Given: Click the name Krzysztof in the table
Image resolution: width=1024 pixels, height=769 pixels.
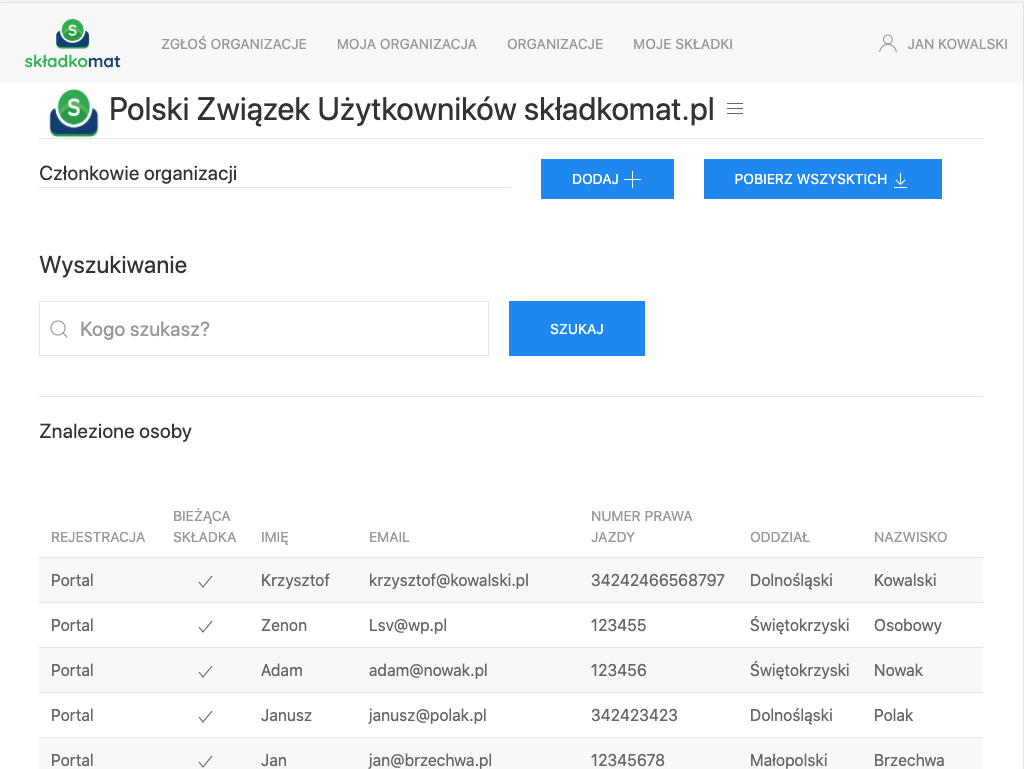Looking at the screenshot, I should (295, 580).
